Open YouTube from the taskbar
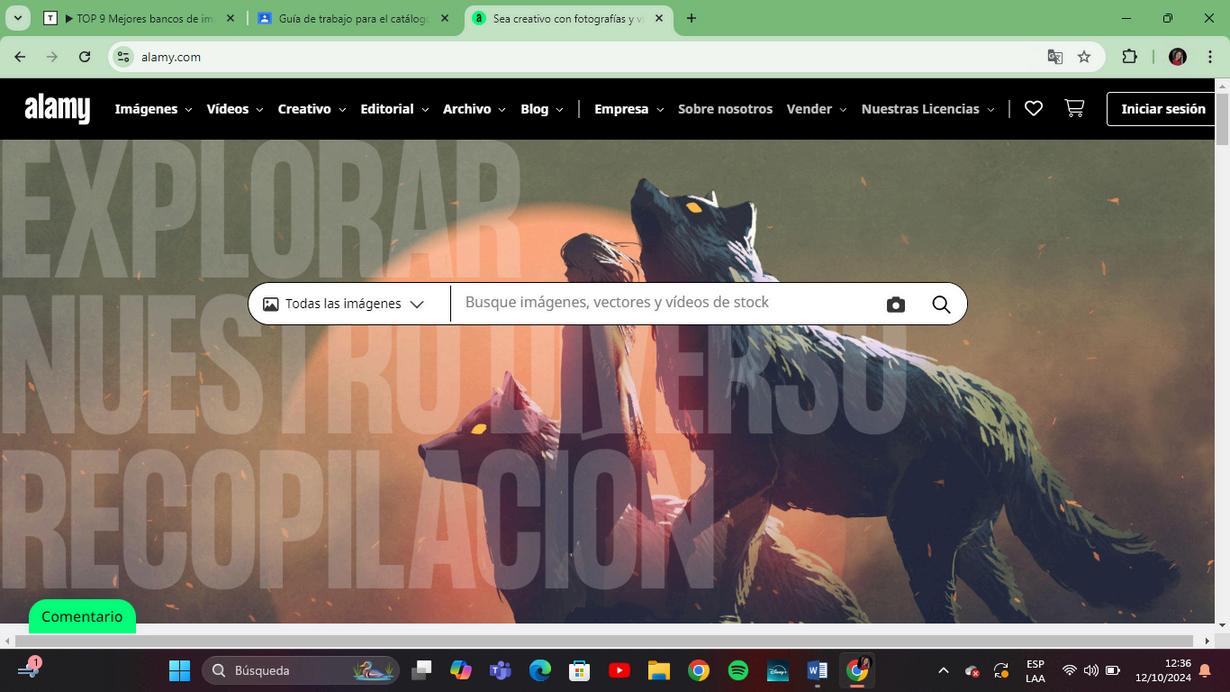This screenshot has width=1230, height=692. click(619, 670)
